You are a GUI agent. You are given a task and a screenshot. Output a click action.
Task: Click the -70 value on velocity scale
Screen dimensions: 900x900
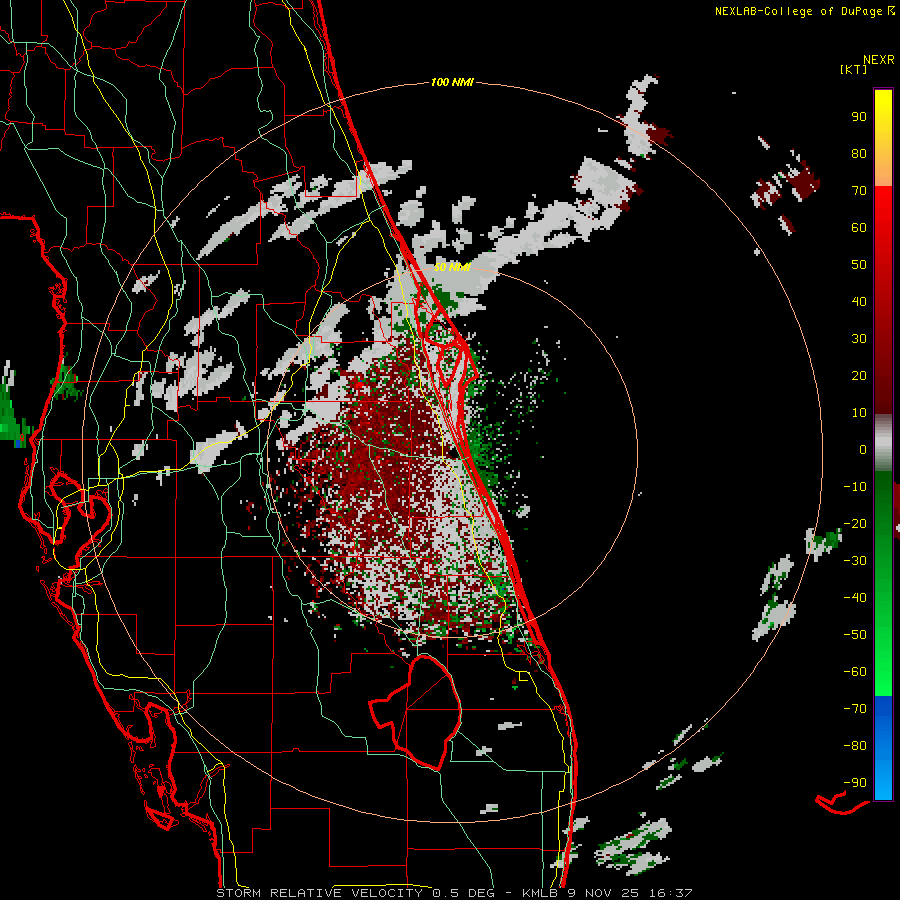point(855,709)
